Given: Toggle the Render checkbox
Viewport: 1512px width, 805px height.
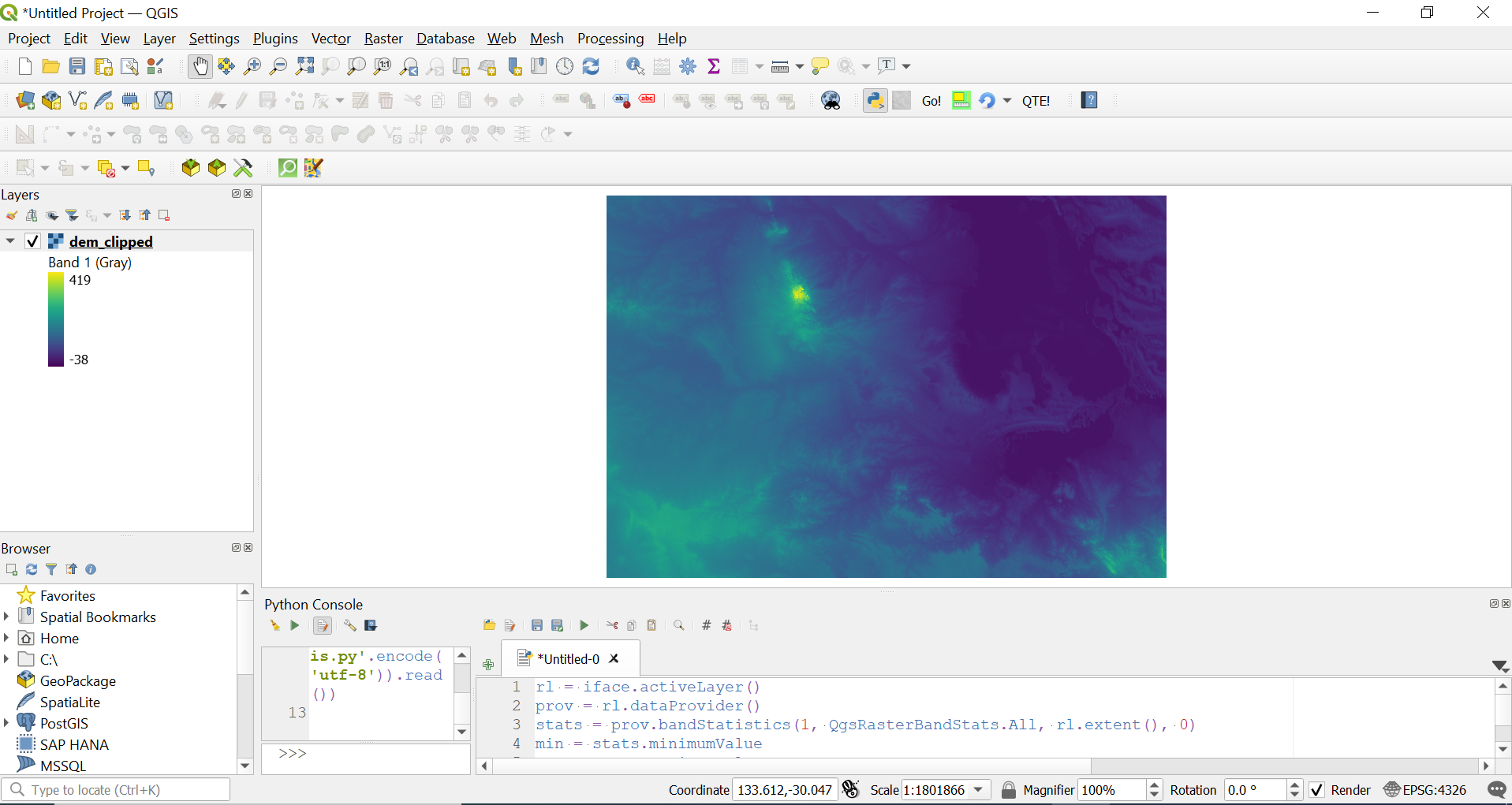Looking at the screenshot, I should (x=1316, y=790).
